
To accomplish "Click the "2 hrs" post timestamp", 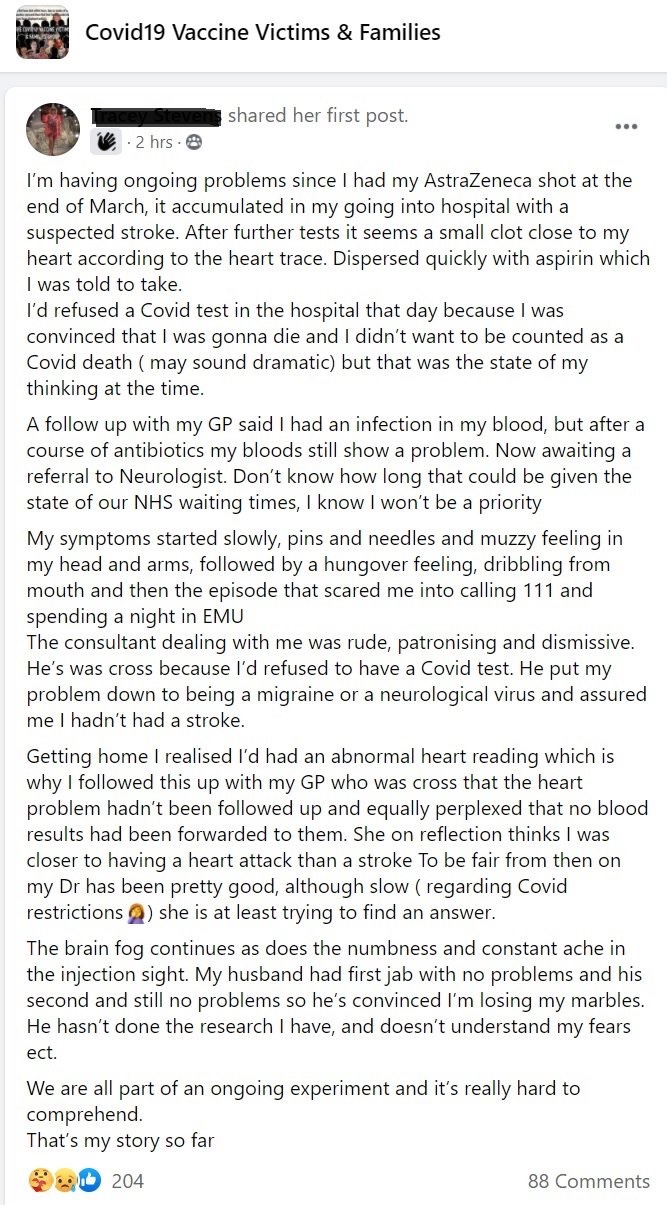I will (x=154, y=143).
